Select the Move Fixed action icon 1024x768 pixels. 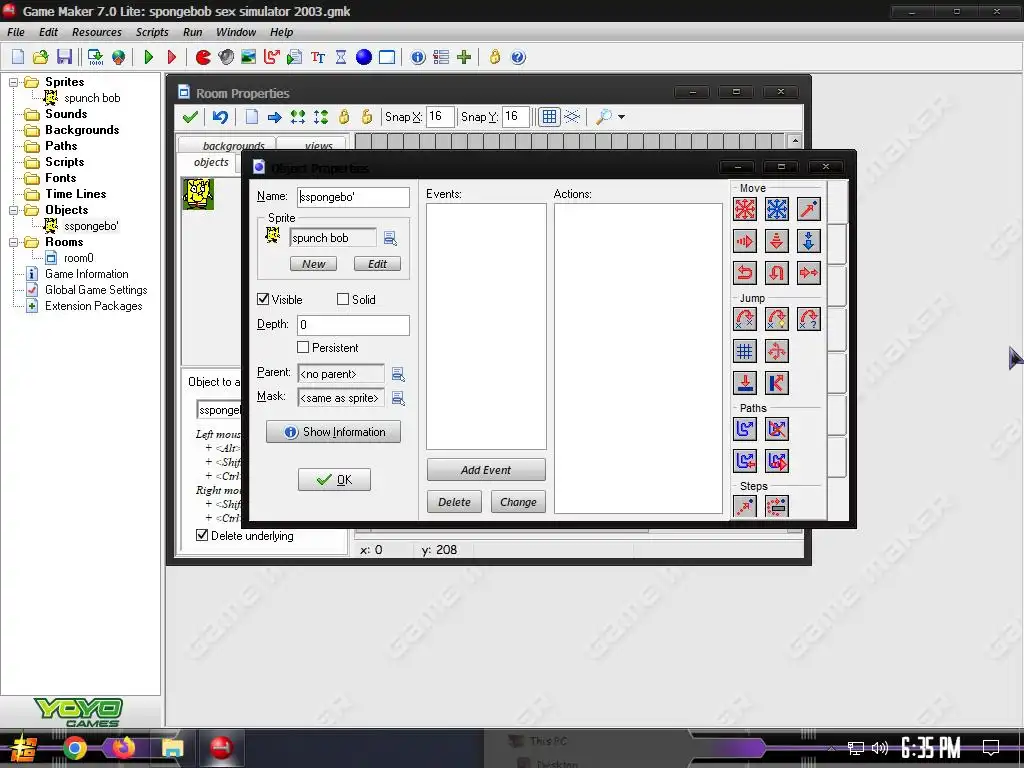pos(744,209)
